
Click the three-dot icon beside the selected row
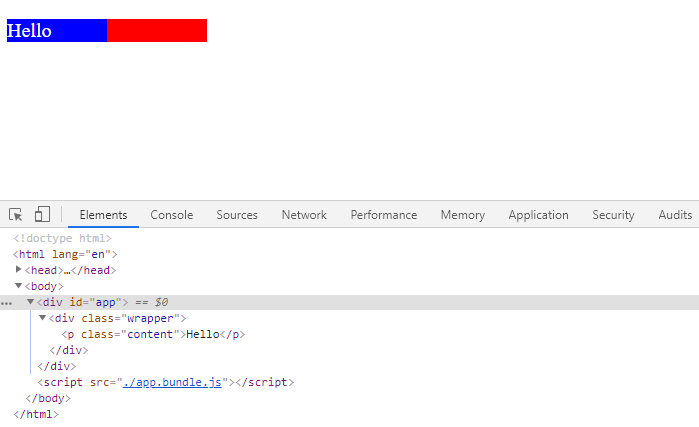pos(7,302)
